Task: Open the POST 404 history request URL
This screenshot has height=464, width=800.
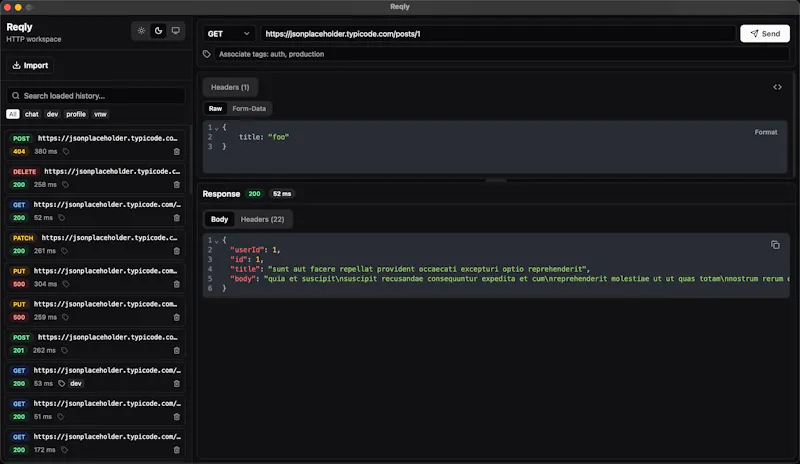Action: click(x=108, y=138)
